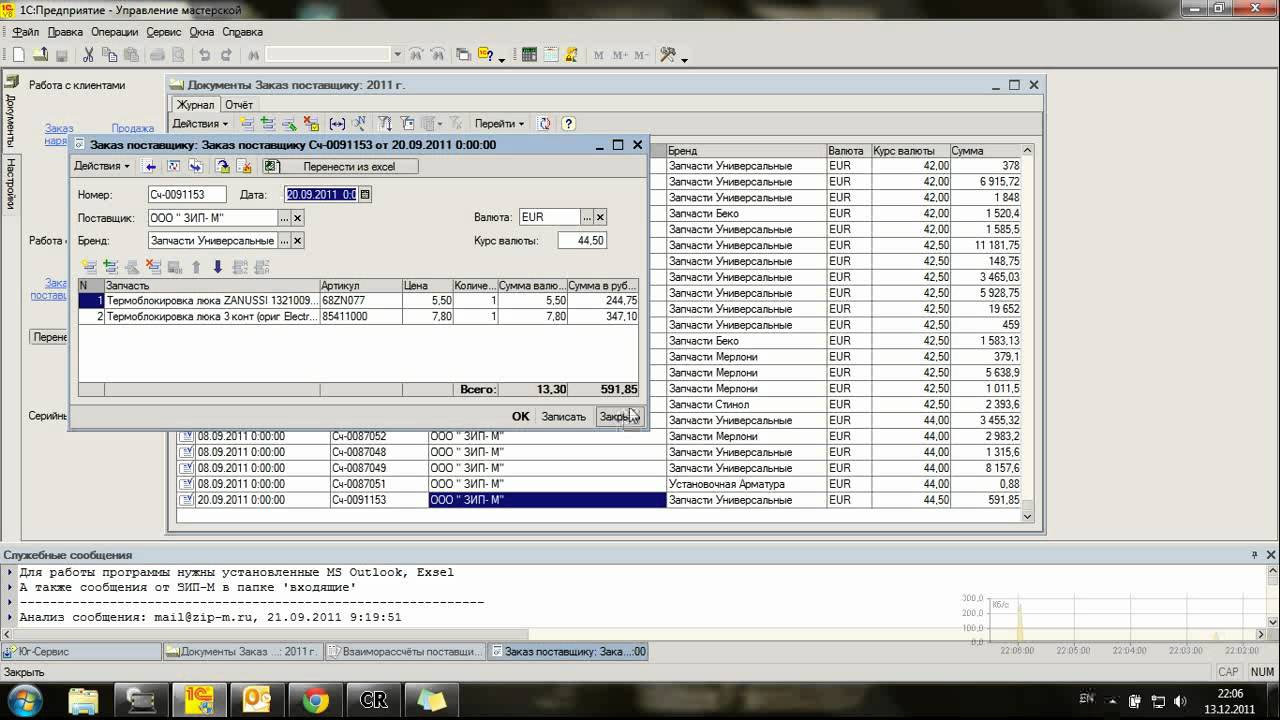
Task: Open the Операции menu
Action: point(114,32)
